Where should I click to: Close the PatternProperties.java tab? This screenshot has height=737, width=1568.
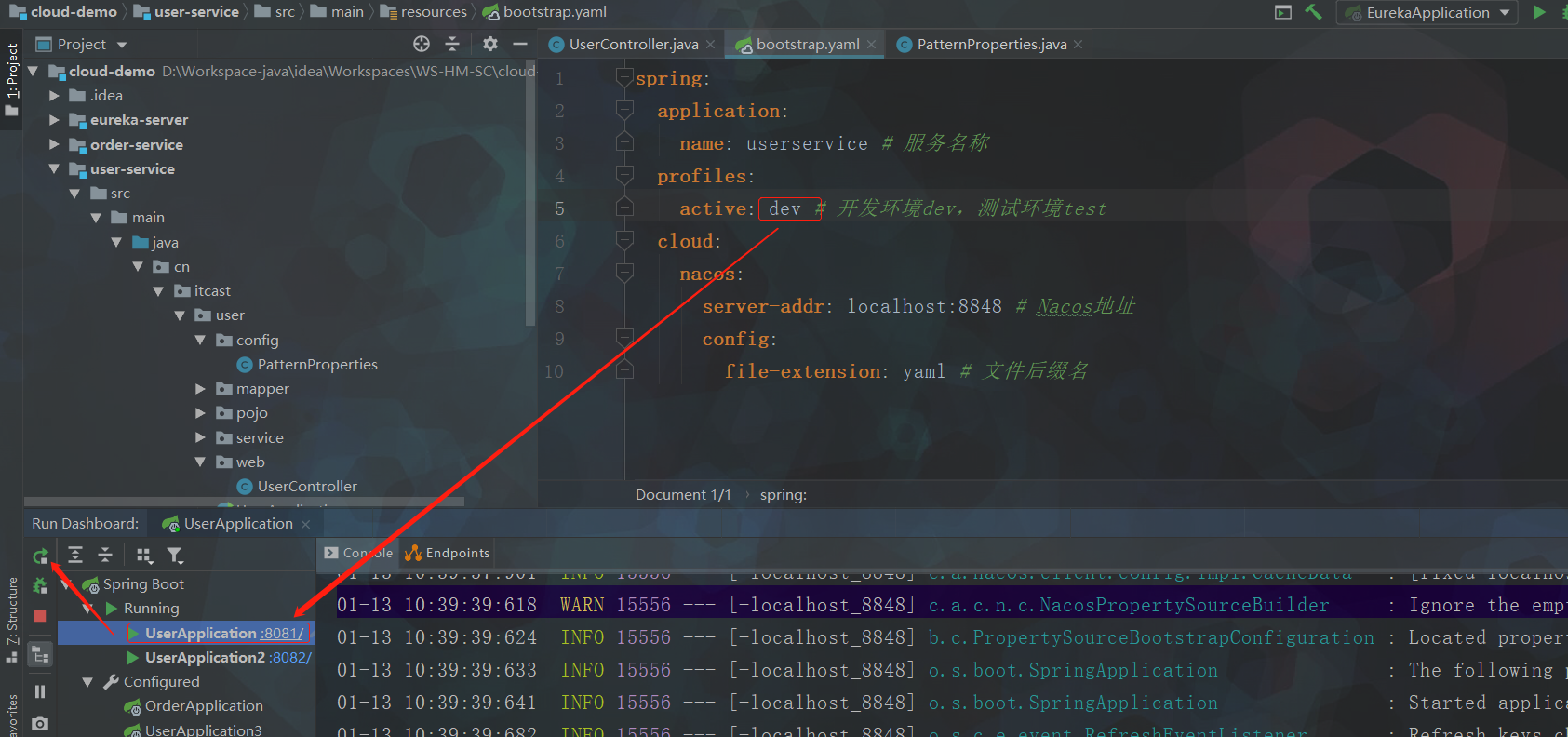(x=1079, y=44)
